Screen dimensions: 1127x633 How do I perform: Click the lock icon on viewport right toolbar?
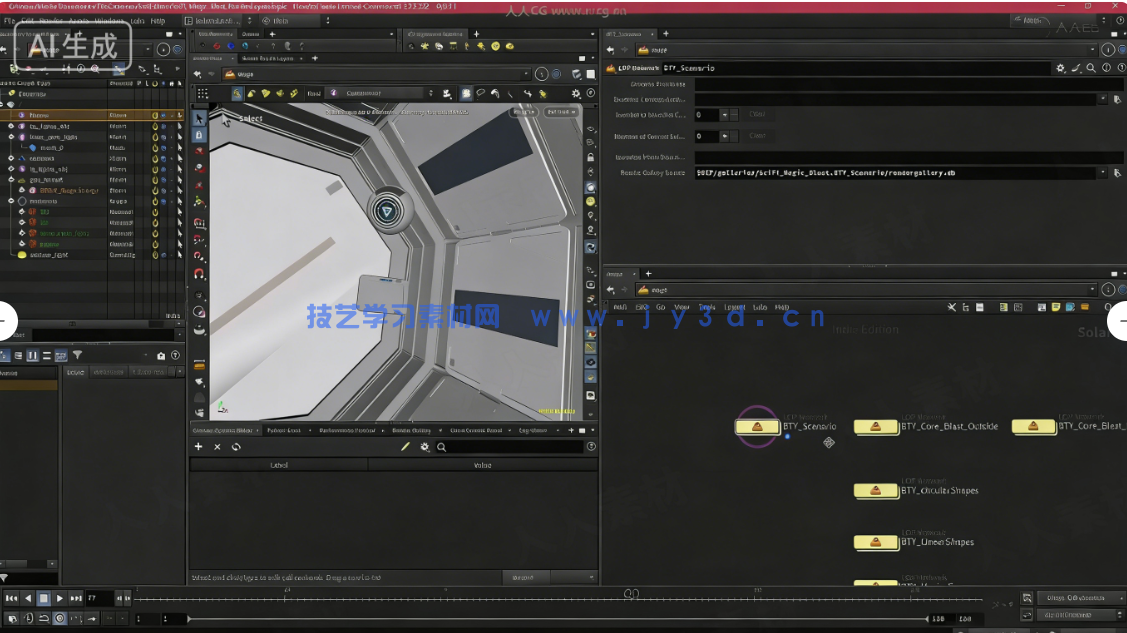point(590,157)
